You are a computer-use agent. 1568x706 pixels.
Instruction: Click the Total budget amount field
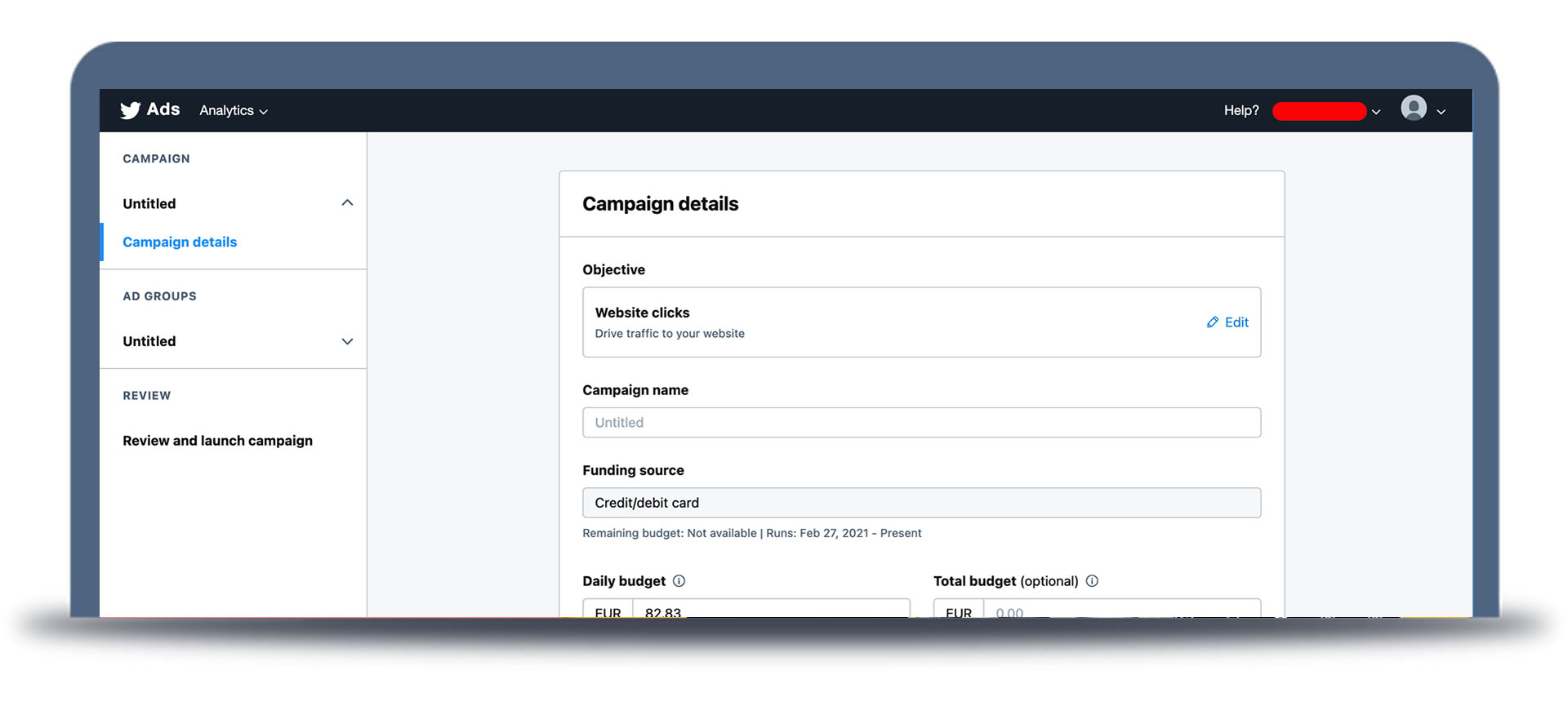pyautogui.click(x=1120, y=610)
